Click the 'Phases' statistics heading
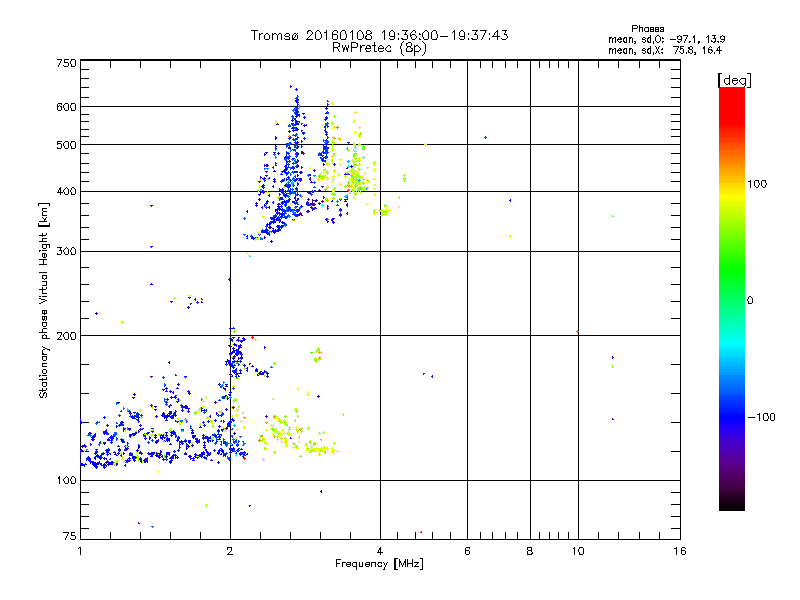Viewport: 800px width, 600px height. coord(647,29)
